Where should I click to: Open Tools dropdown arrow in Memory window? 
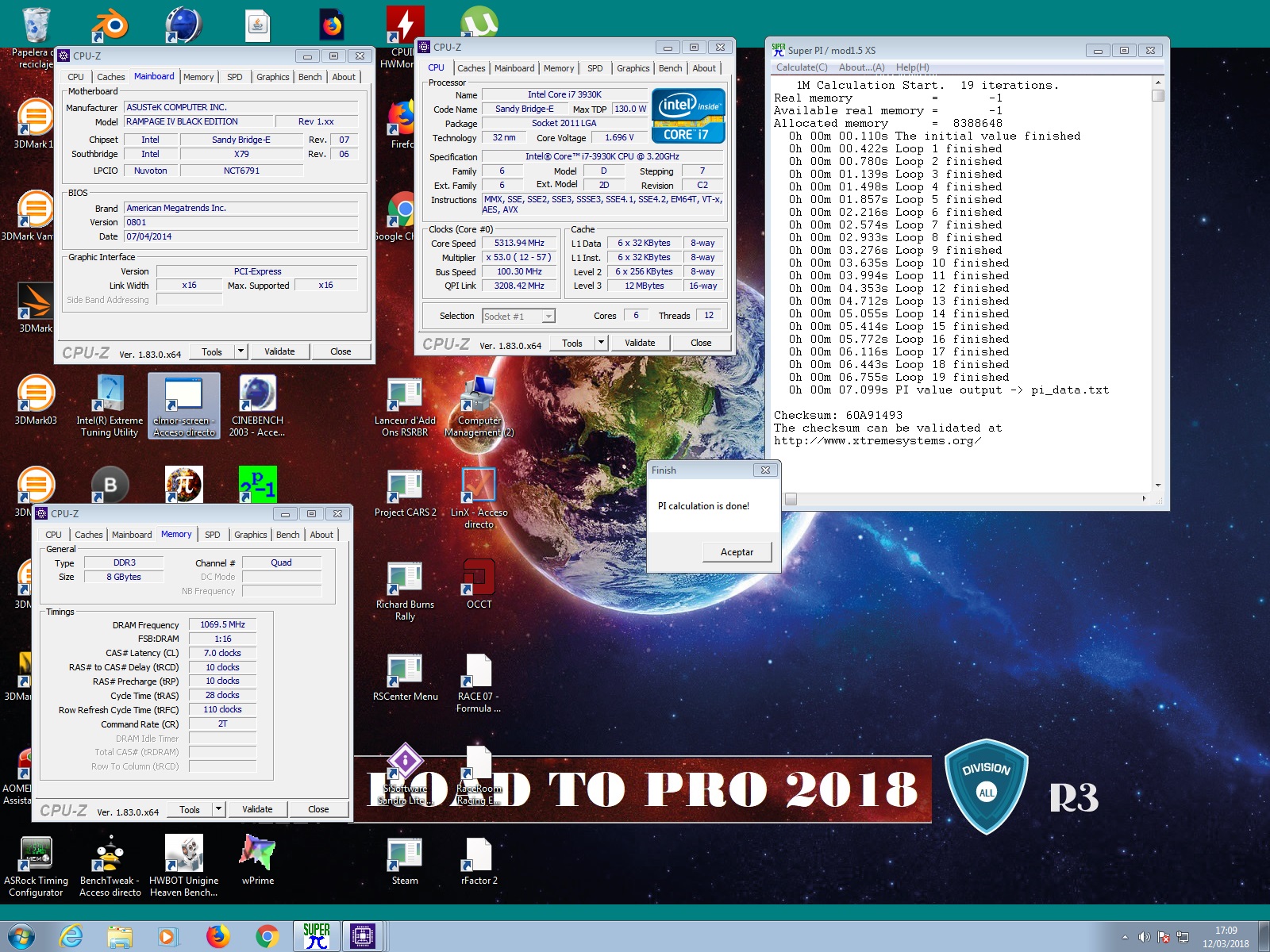[x=218, y=809]
